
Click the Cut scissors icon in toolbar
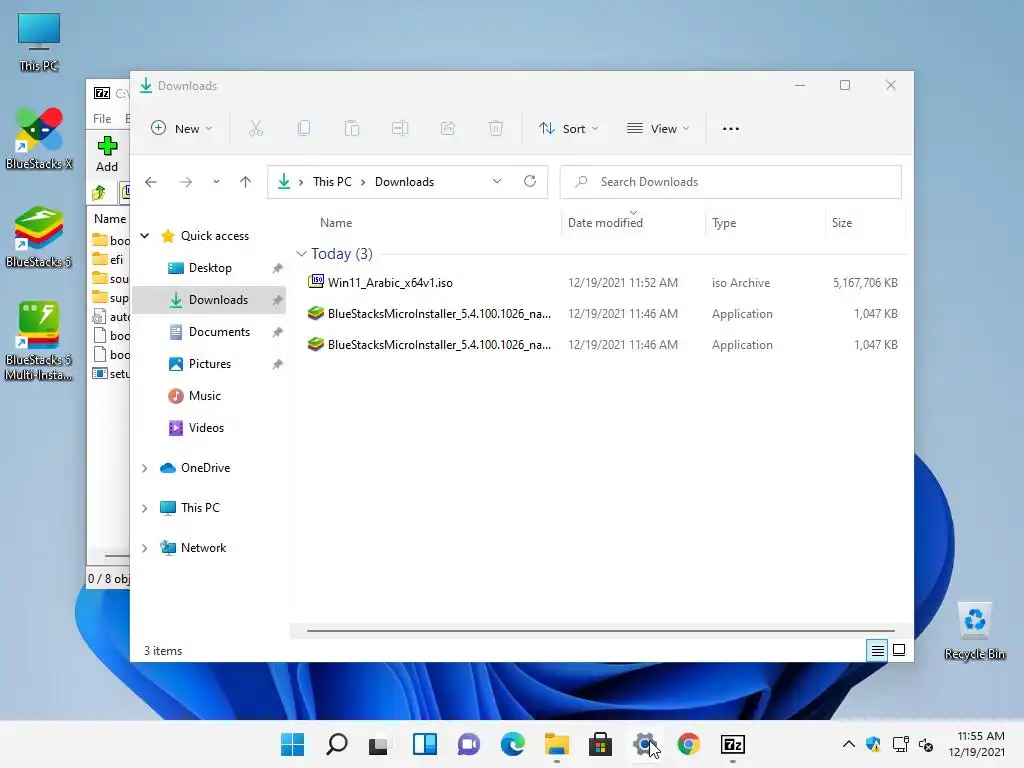tap(255, 129)
